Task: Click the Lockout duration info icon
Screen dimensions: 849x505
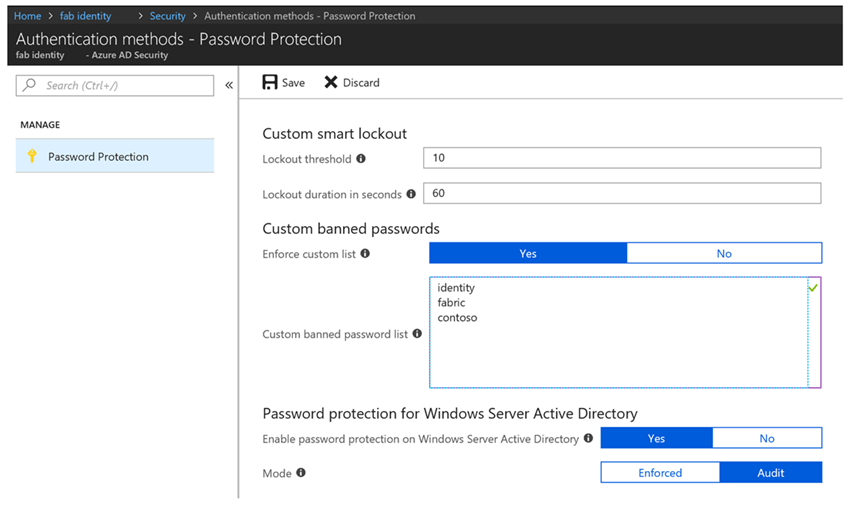Action: tap(411, 194)
